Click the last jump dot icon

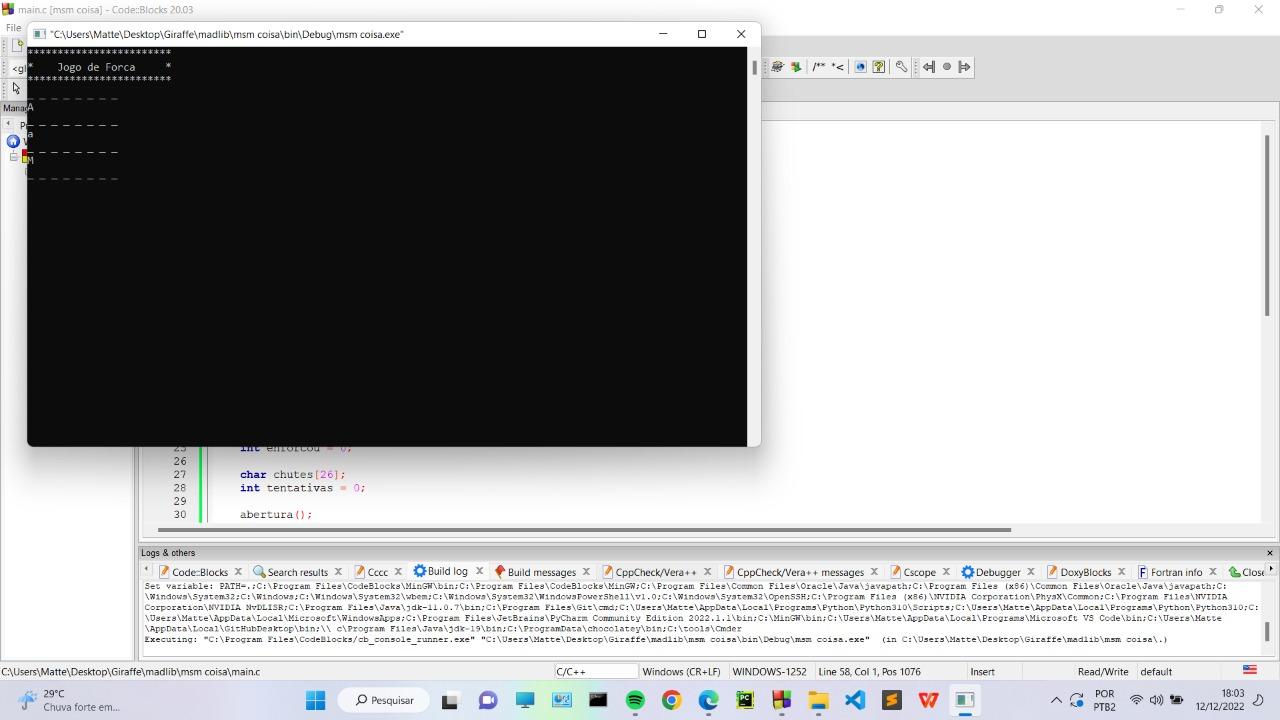[x=947, y=67]
